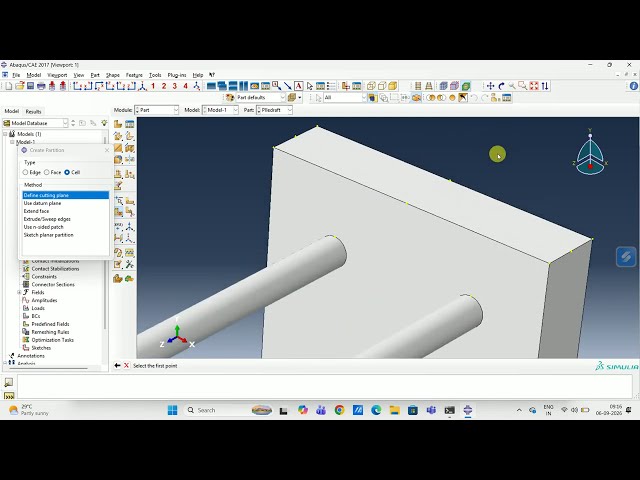Click the Print icon in toolbar
This screenshot has height=480, width=640.
(41, 86)
